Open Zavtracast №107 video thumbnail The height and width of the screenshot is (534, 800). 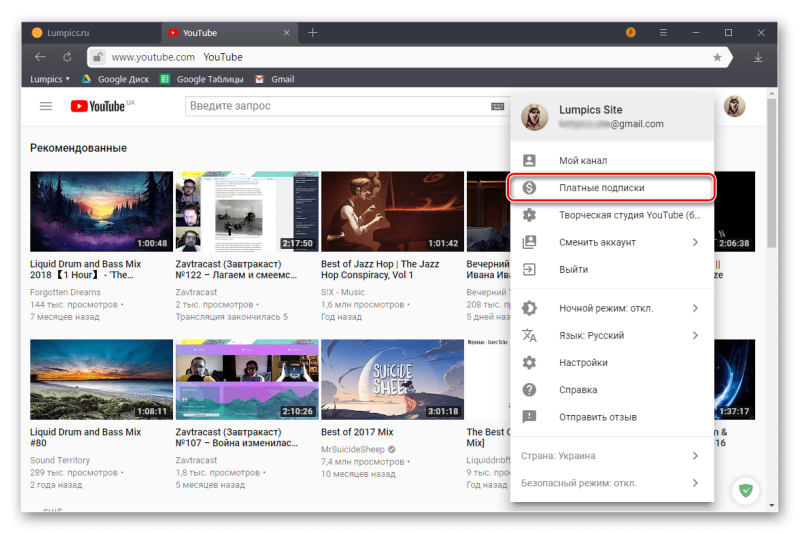pyautogui.click(x=247, y=379)
